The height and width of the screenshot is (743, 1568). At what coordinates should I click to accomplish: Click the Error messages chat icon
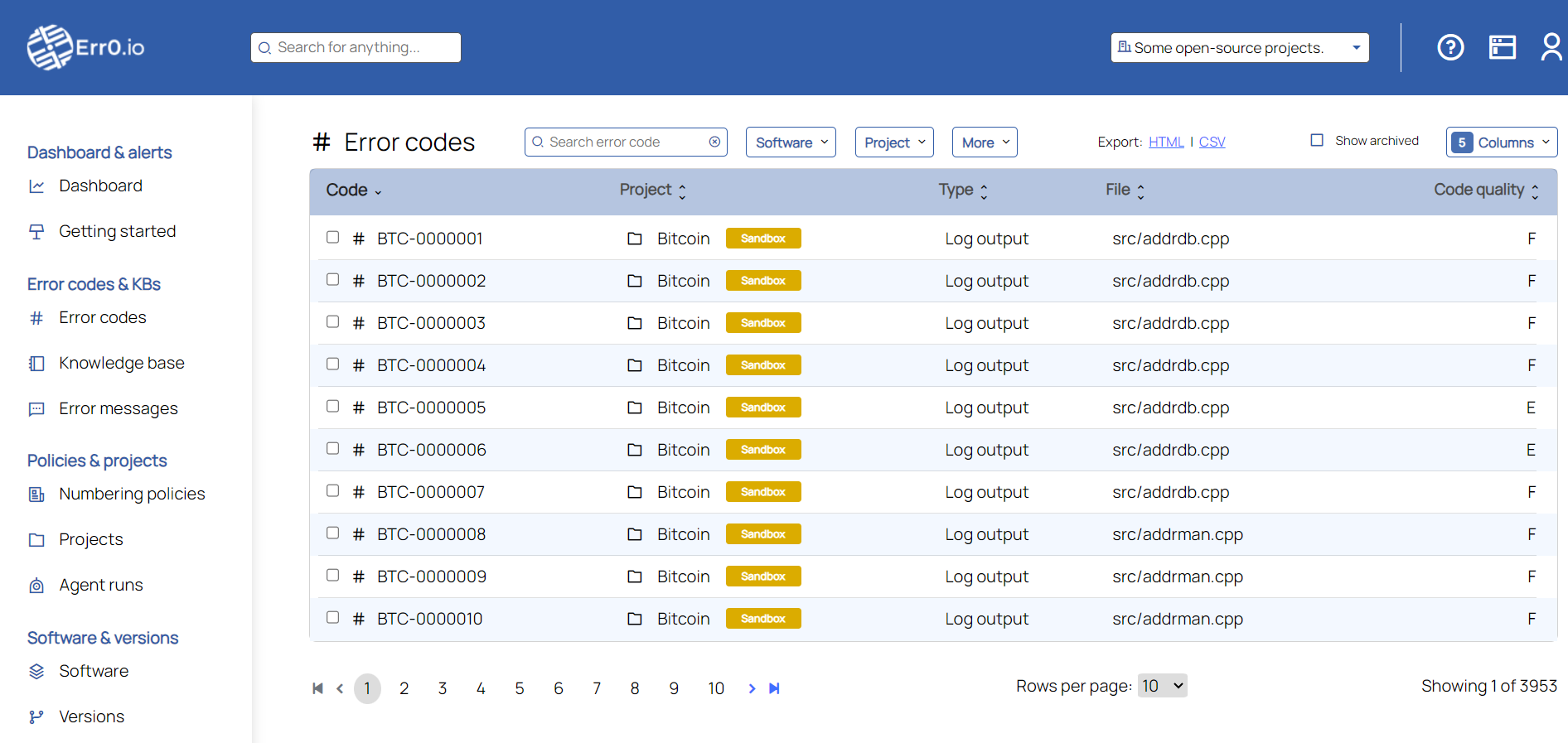36,409
